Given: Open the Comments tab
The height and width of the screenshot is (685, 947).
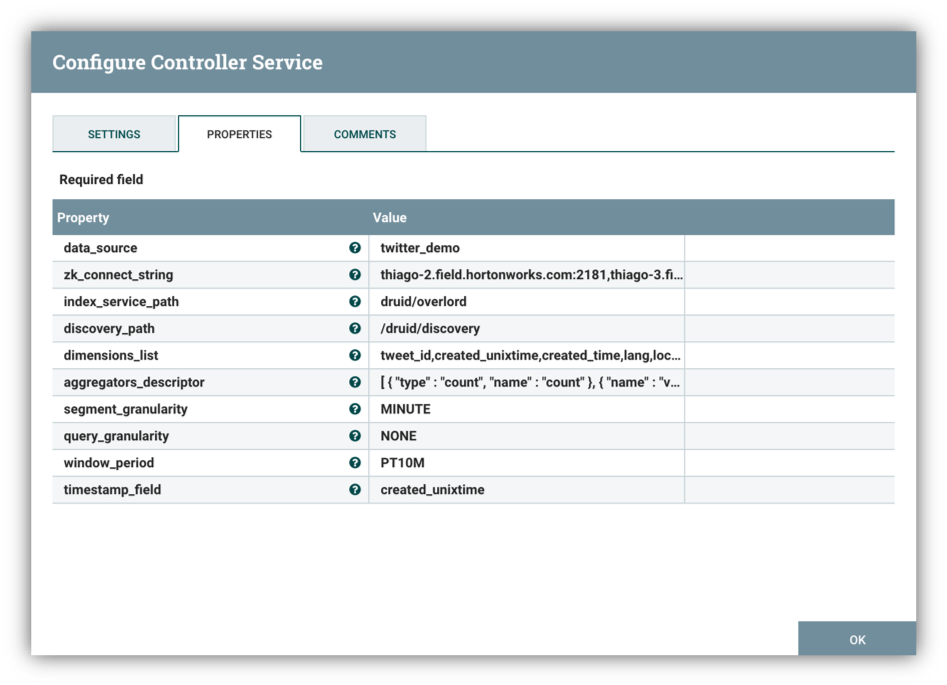Looking at the screenshot, I should click(365, 134).
